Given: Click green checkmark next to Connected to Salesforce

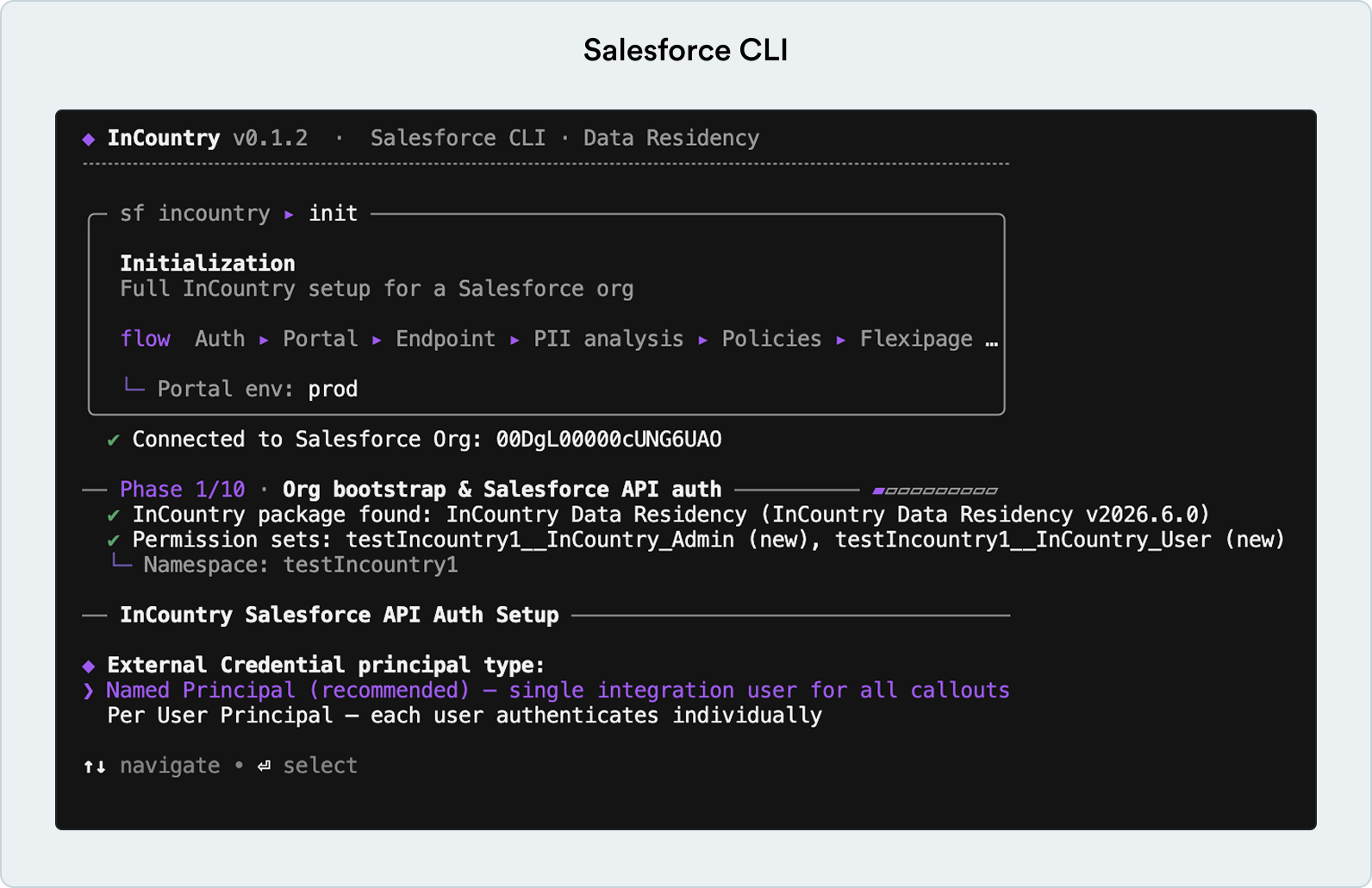Looking at the screenshot, I should (x=113, y=441).
